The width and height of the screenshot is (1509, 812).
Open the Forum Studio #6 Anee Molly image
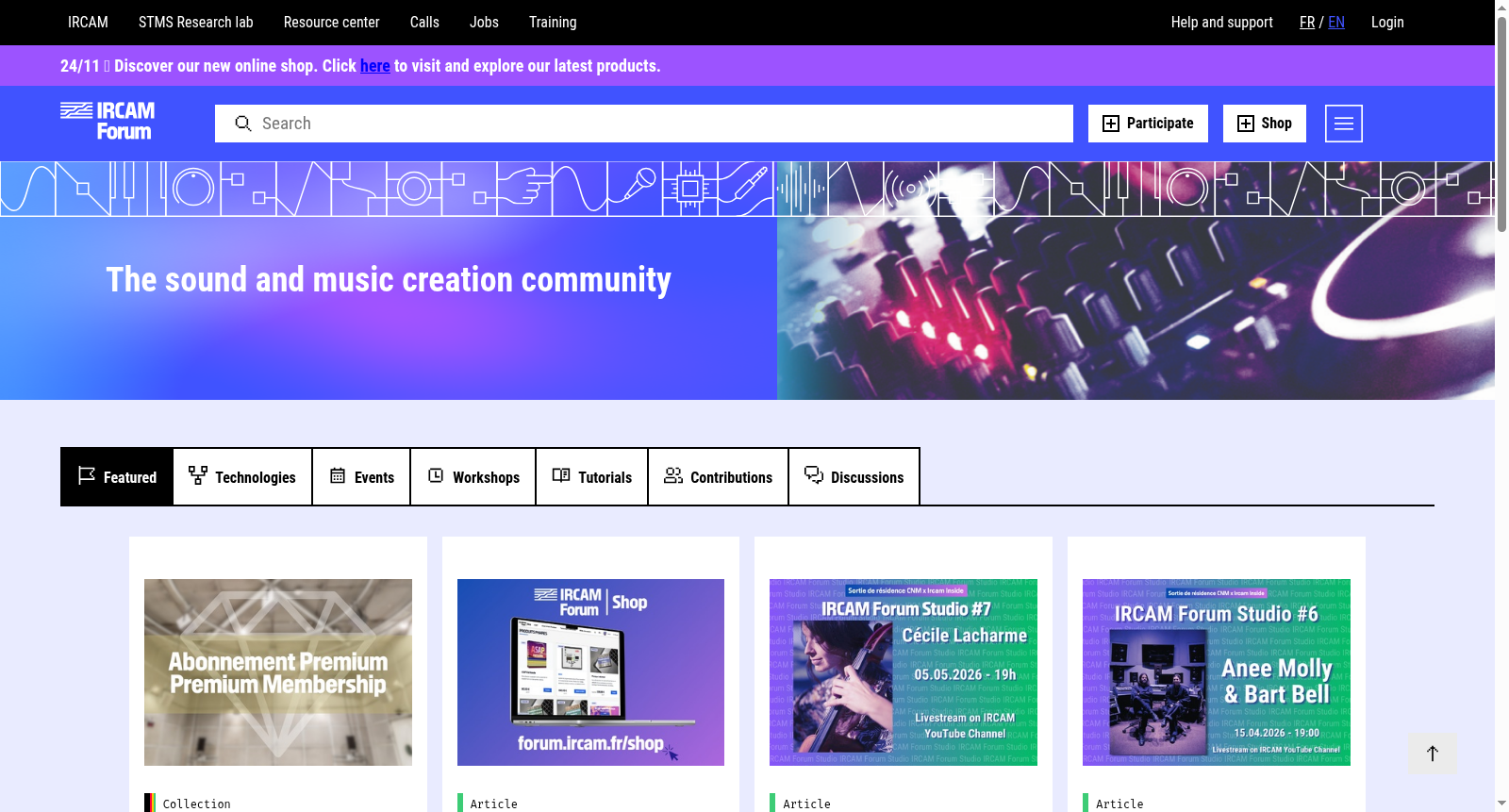coord(1217,672)
